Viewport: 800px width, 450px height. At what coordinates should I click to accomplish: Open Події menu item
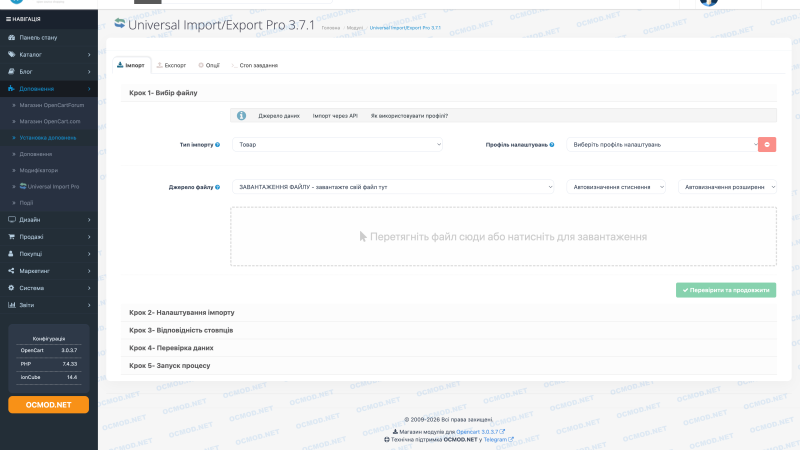point(26,203)
